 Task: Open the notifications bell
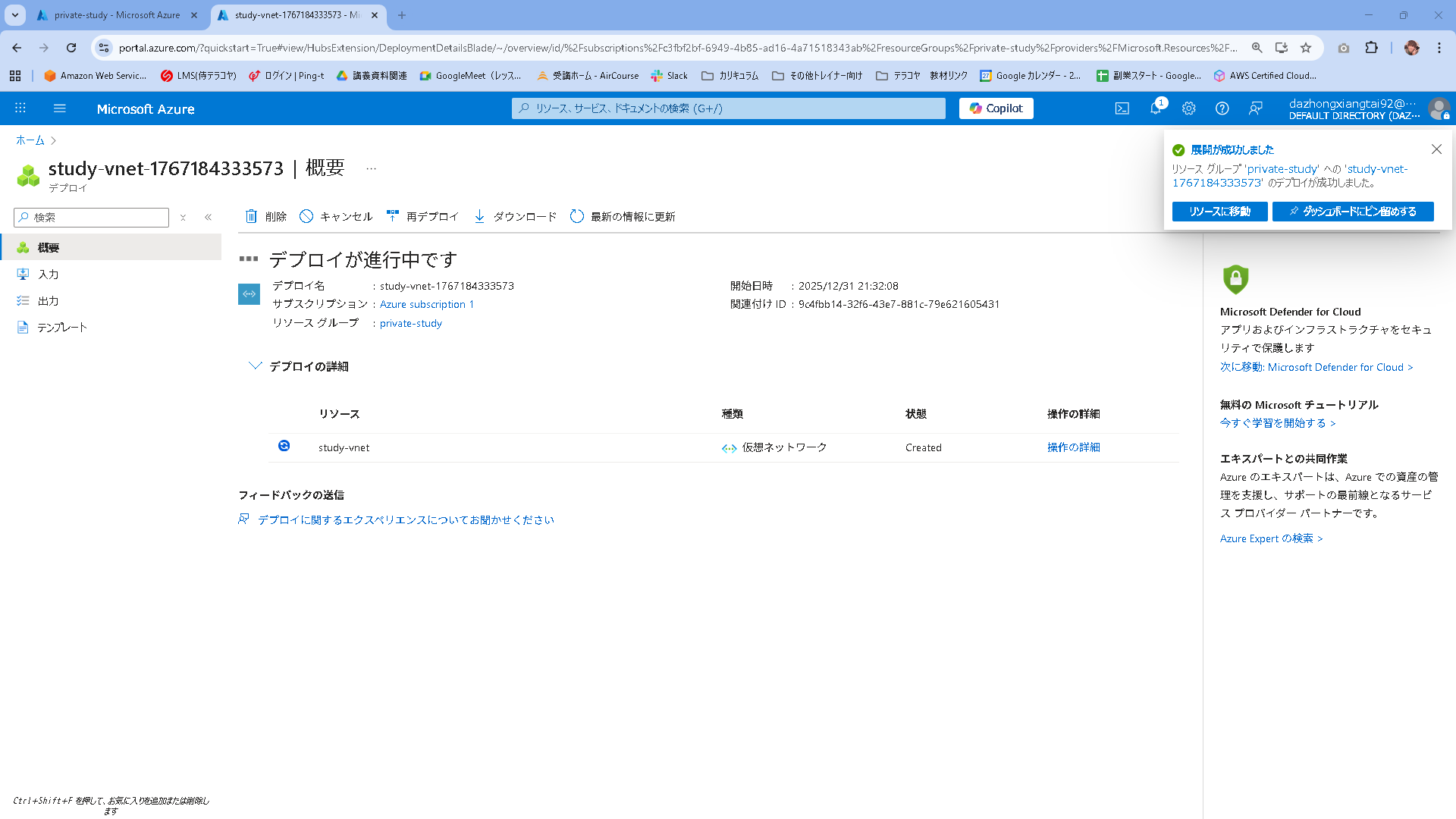[x=1155, y=108]
